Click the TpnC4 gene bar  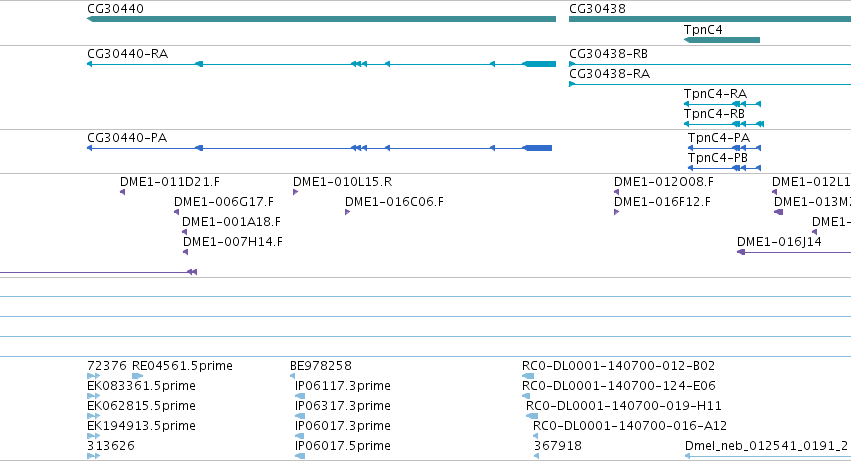pyautogui.click(x=722, y=40)
